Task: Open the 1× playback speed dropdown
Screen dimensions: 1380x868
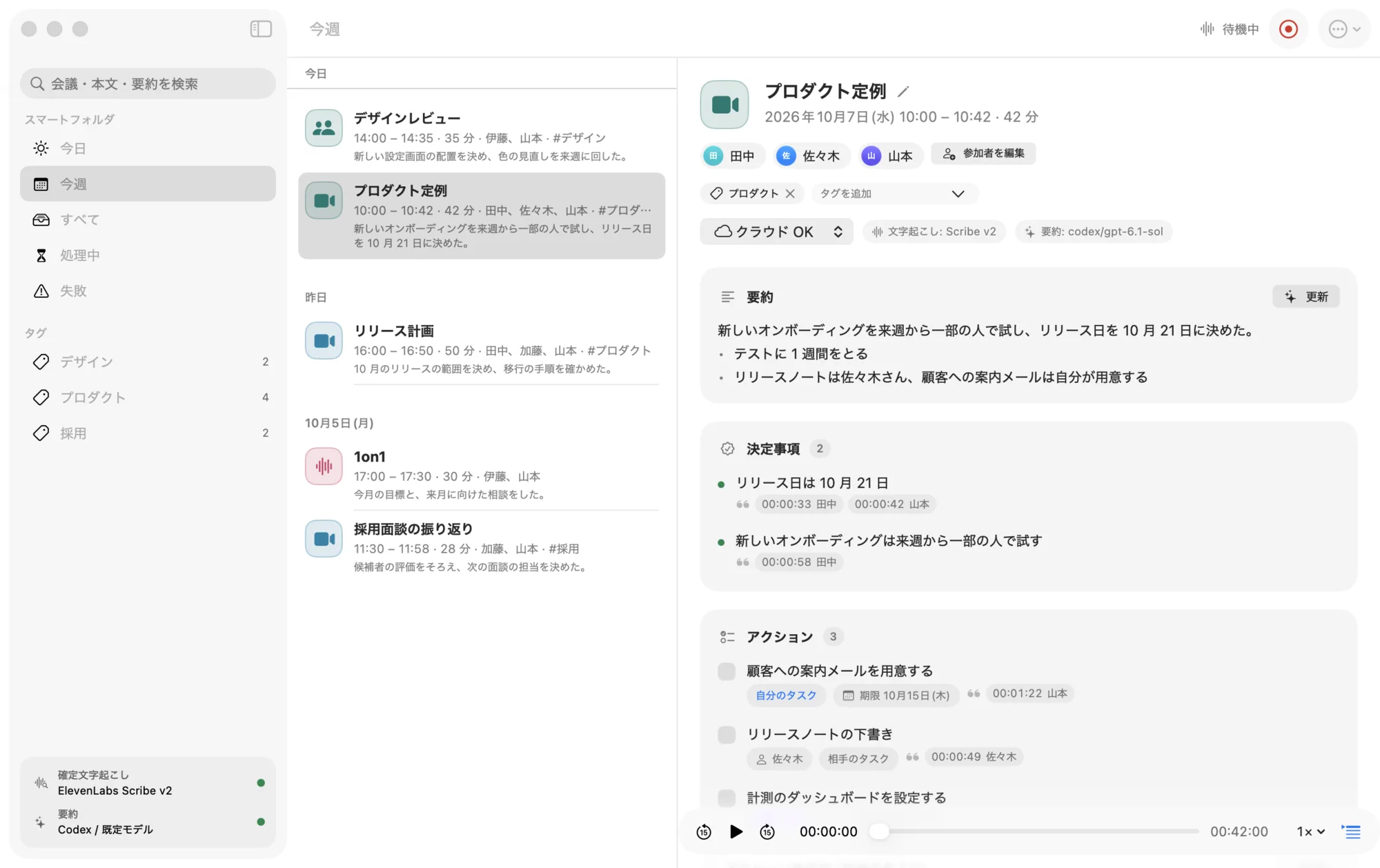Action: (x=1311, y=832)
